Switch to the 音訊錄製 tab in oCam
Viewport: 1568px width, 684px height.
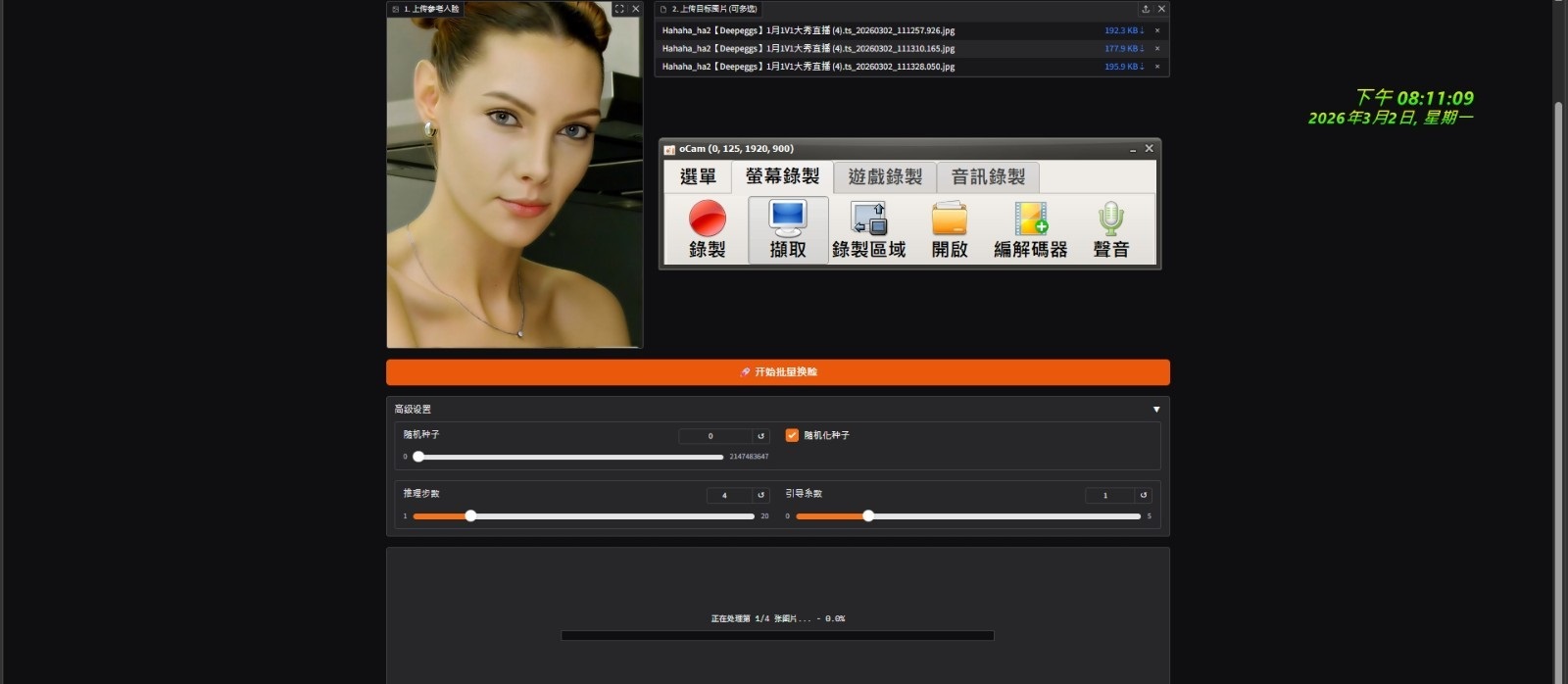[x=988, y=177]
